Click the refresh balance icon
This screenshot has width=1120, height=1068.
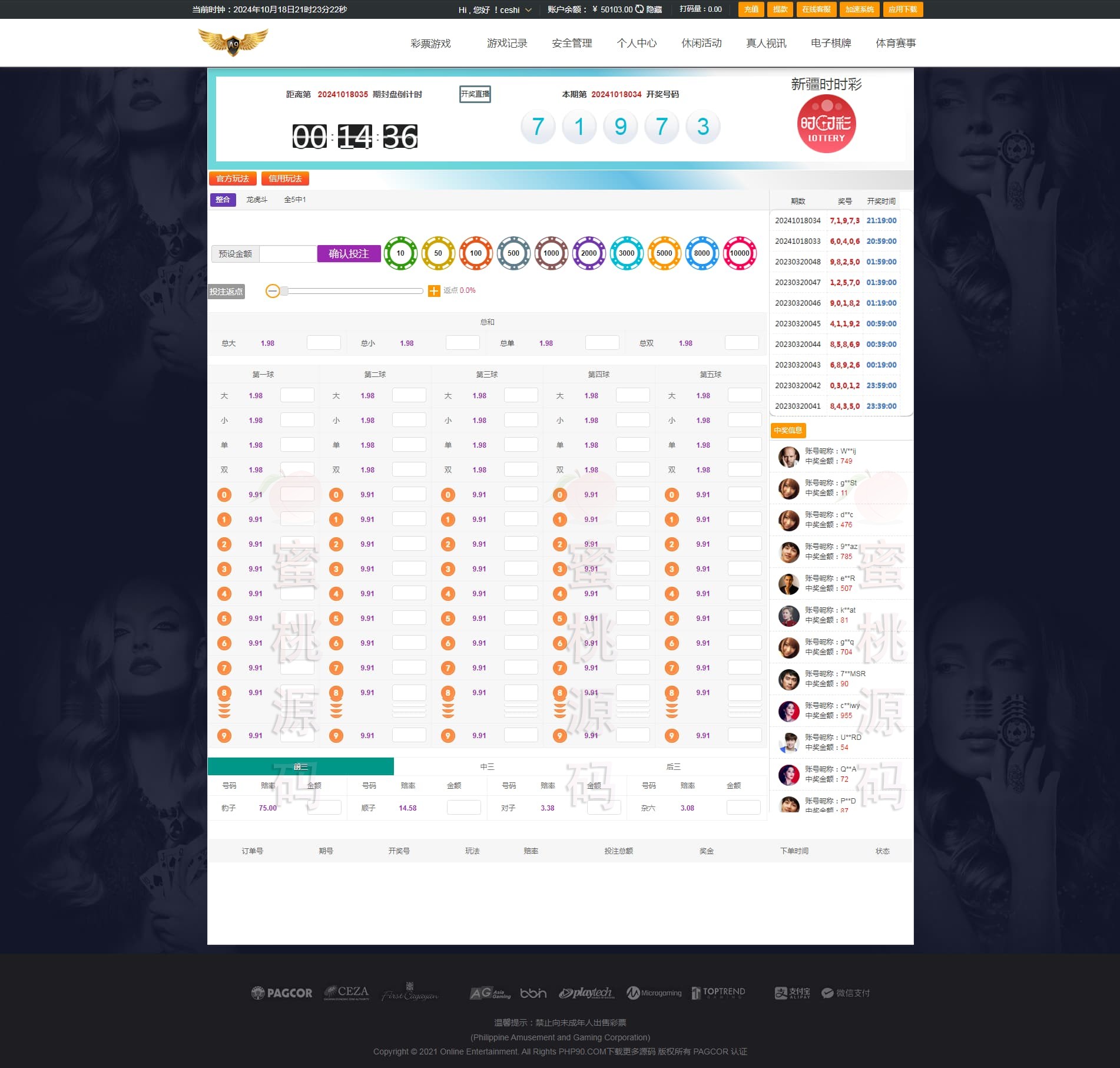[639, 9]
